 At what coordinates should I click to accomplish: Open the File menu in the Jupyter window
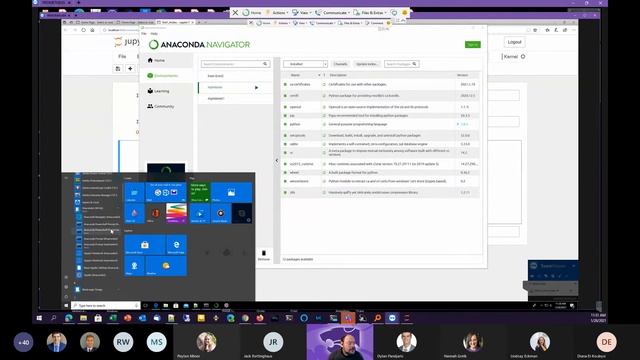(122, 56)
